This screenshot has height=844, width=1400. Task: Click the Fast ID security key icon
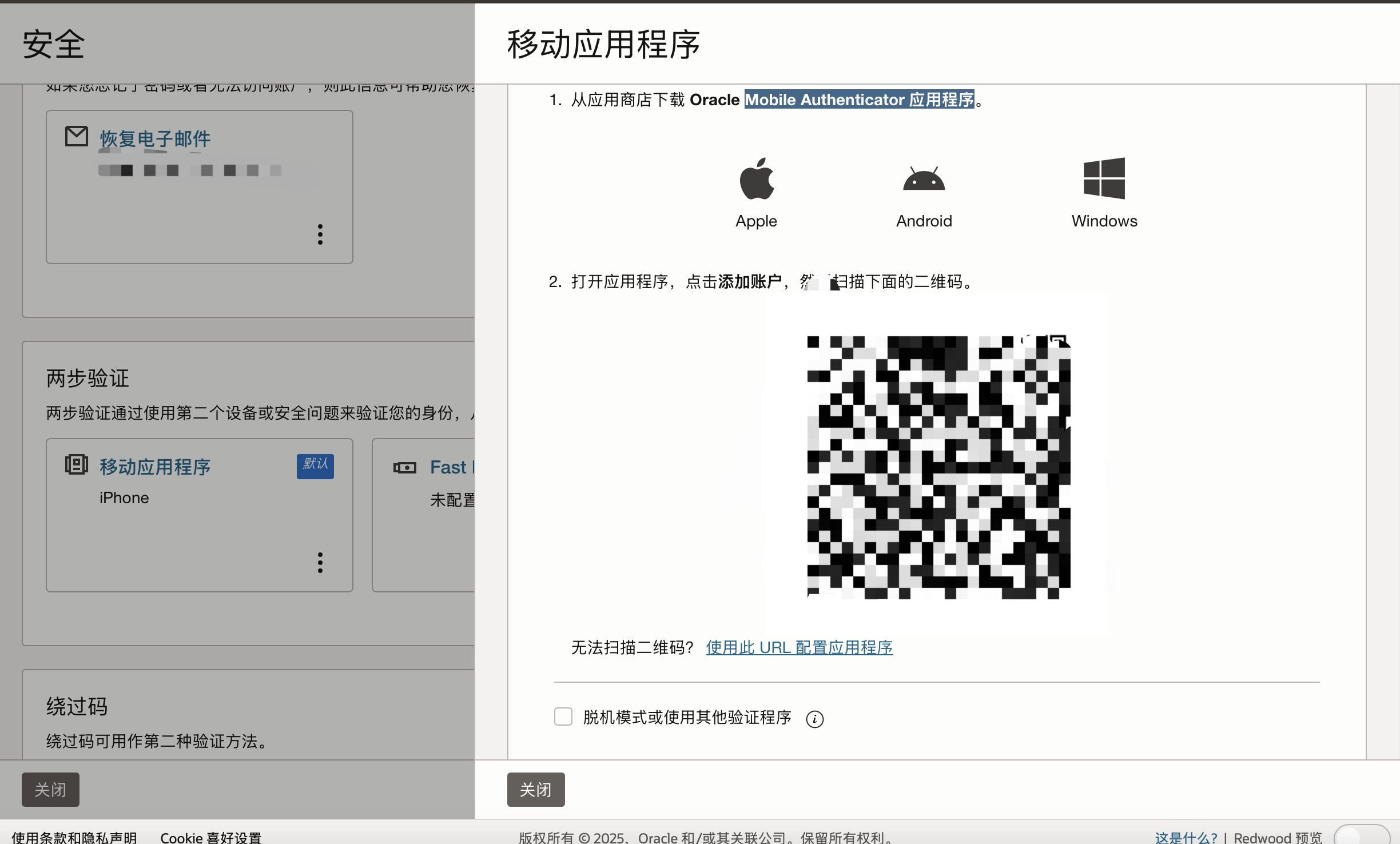pyautogui.click(x=405, y=468)
